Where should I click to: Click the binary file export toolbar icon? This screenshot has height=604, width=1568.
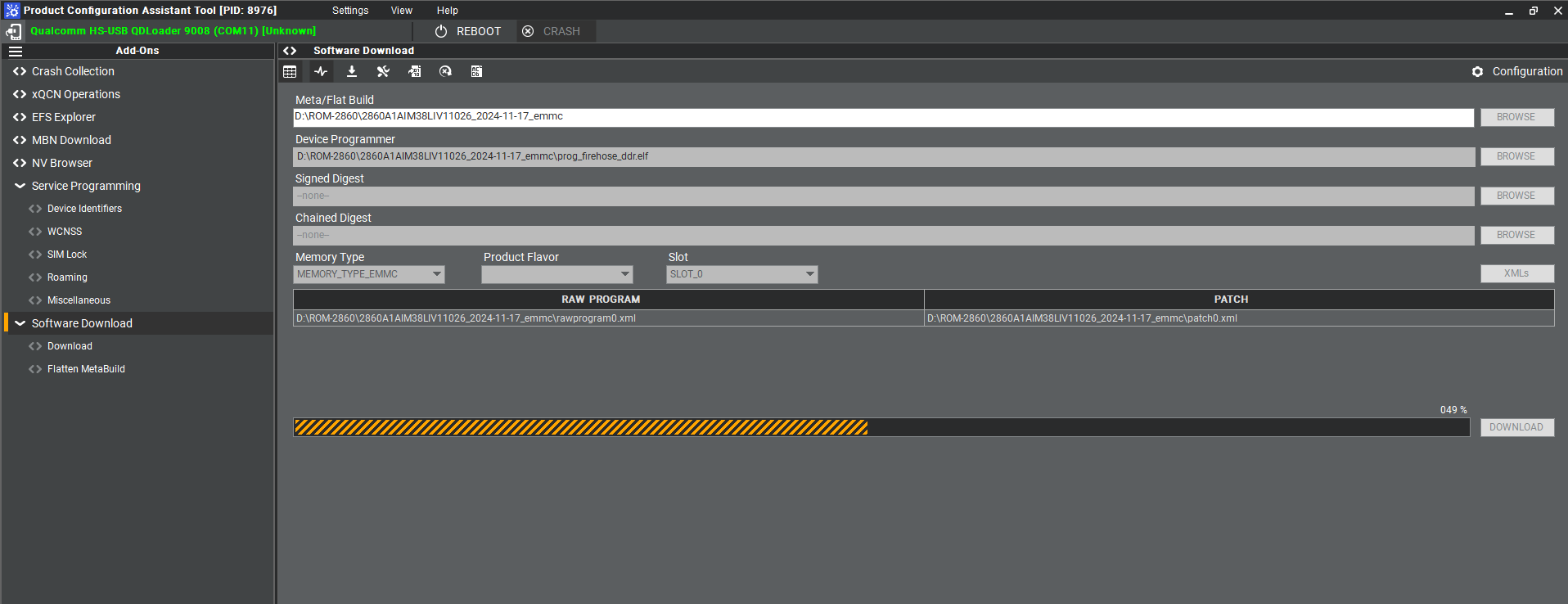[x=415, y=71]
